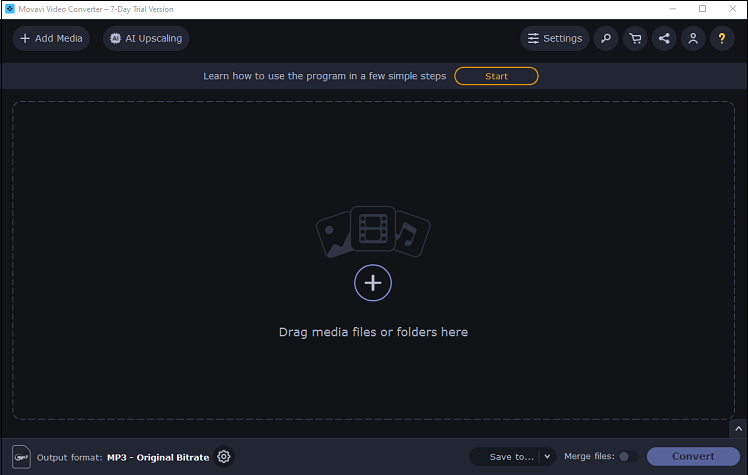Open the Settings menu
748x475 pixels.
(x=554, y=38)
